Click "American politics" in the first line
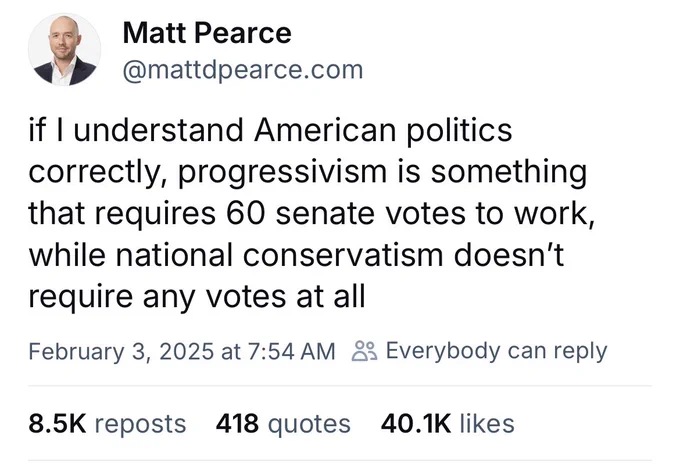Screen dimensions: 680x475 tap(383, 130)
